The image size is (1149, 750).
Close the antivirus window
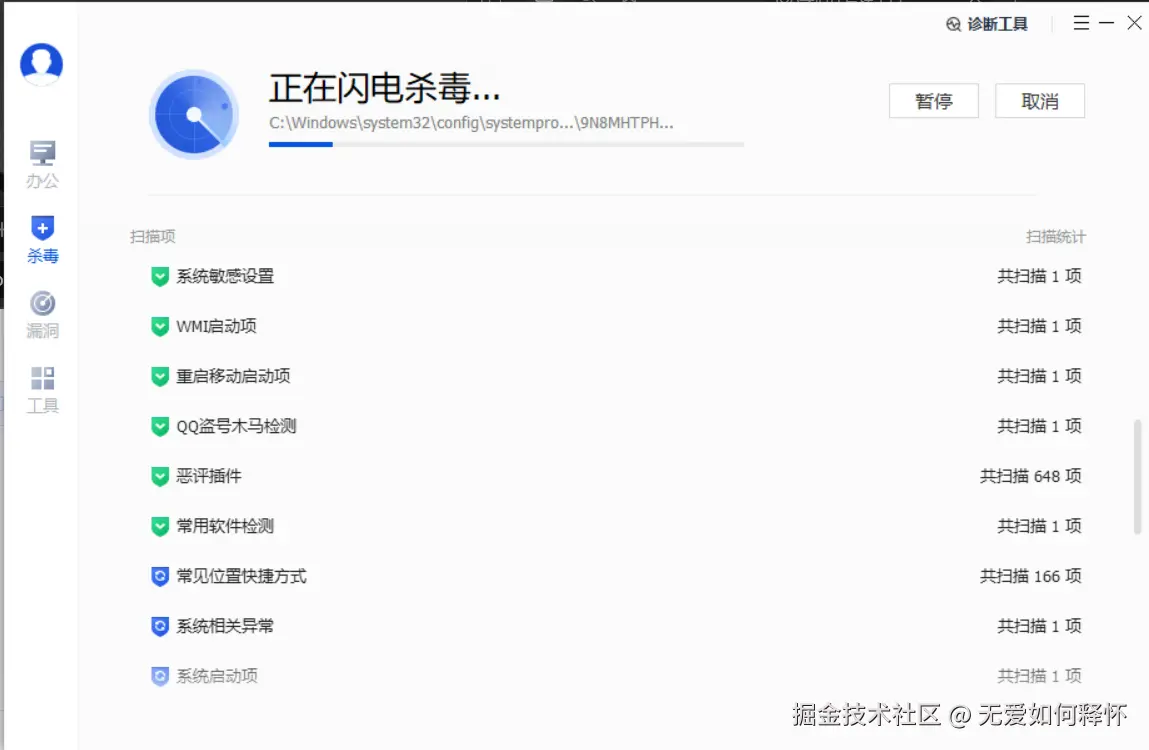pos(1134,23)
